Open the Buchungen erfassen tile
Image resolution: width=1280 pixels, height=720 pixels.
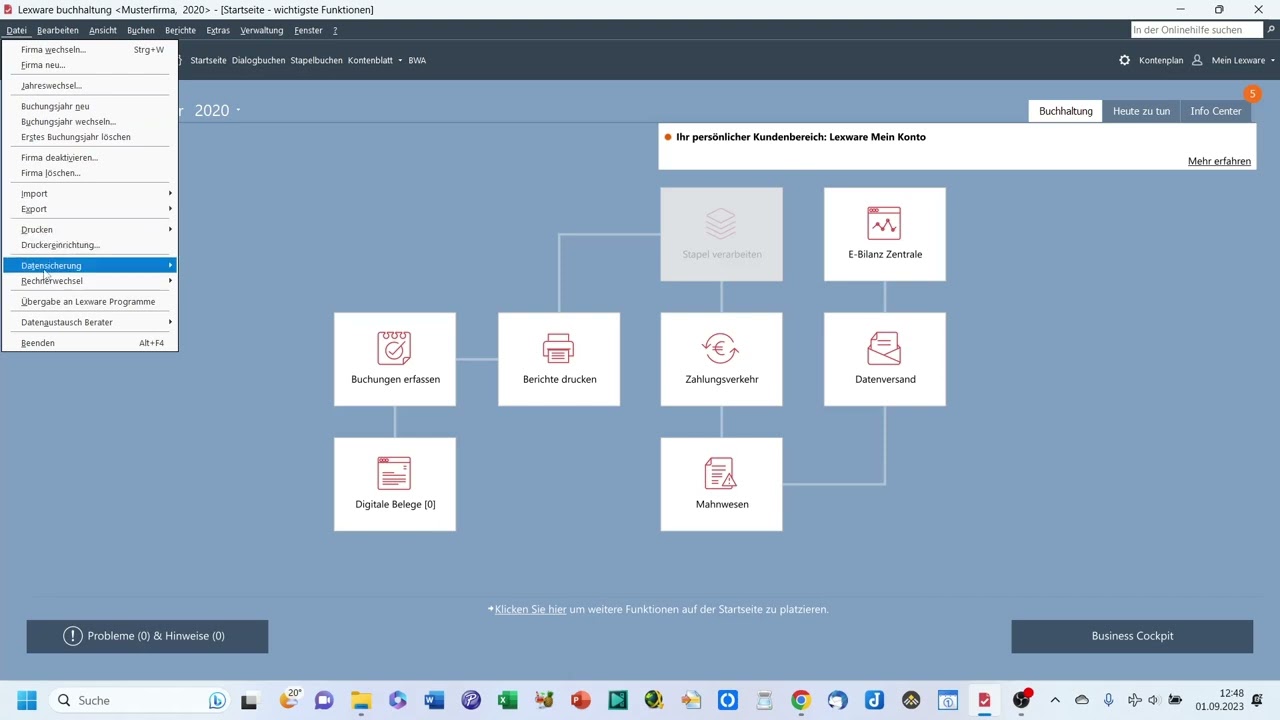click(395, 359)
